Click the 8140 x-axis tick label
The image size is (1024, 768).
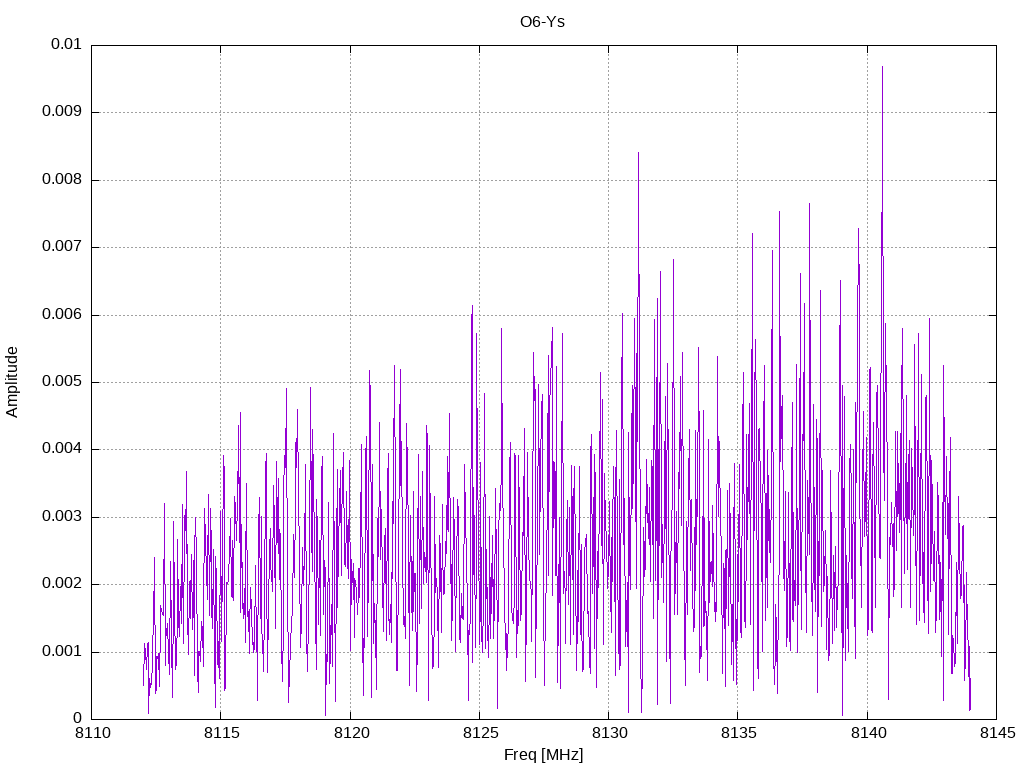click(868, 733)
